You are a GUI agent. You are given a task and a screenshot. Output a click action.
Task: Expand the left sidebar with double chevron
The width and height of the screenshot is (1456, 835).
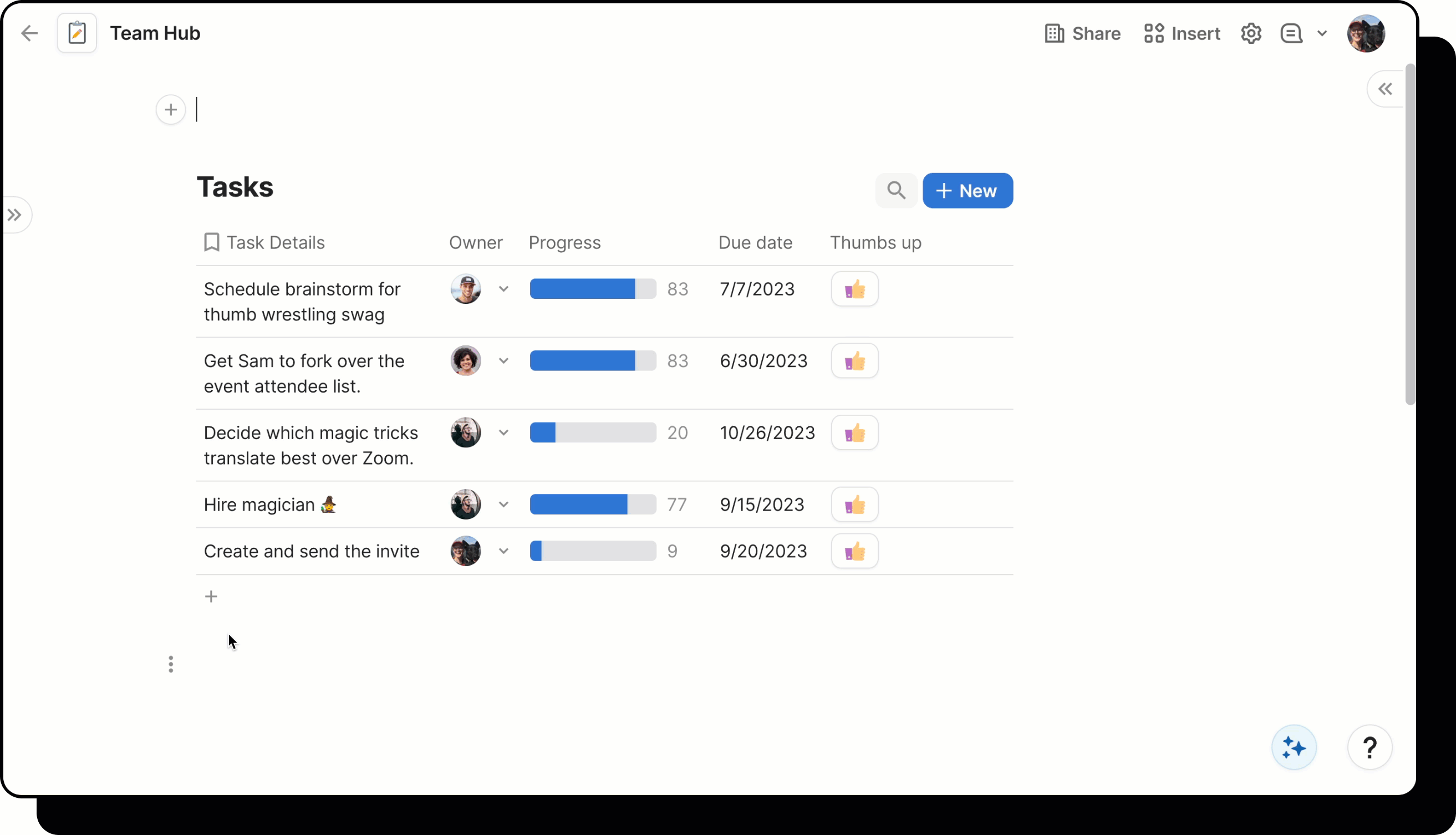click(15, 215)
